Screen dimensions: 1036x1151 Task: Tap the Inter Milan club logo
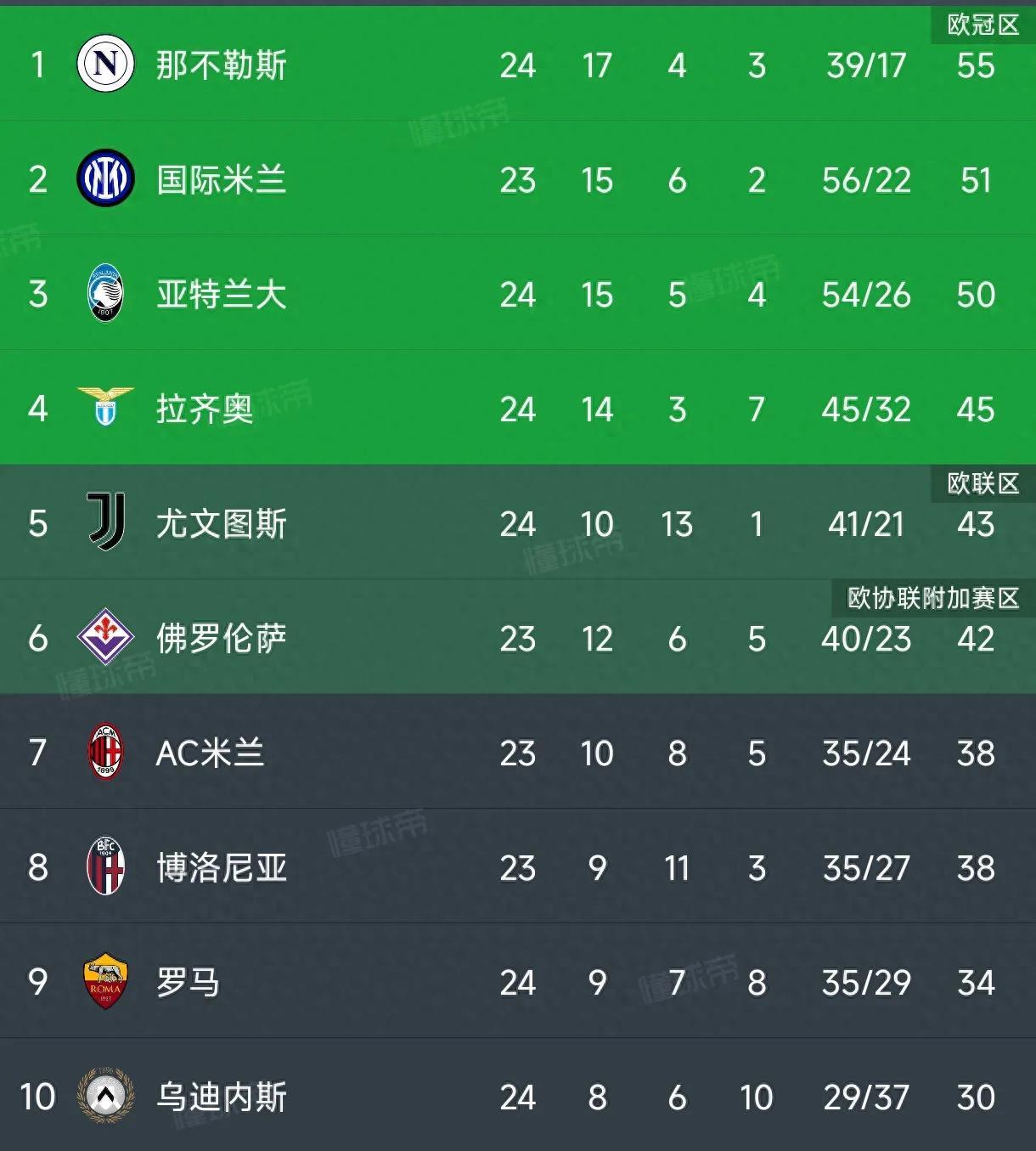click(x=105, y=179)
